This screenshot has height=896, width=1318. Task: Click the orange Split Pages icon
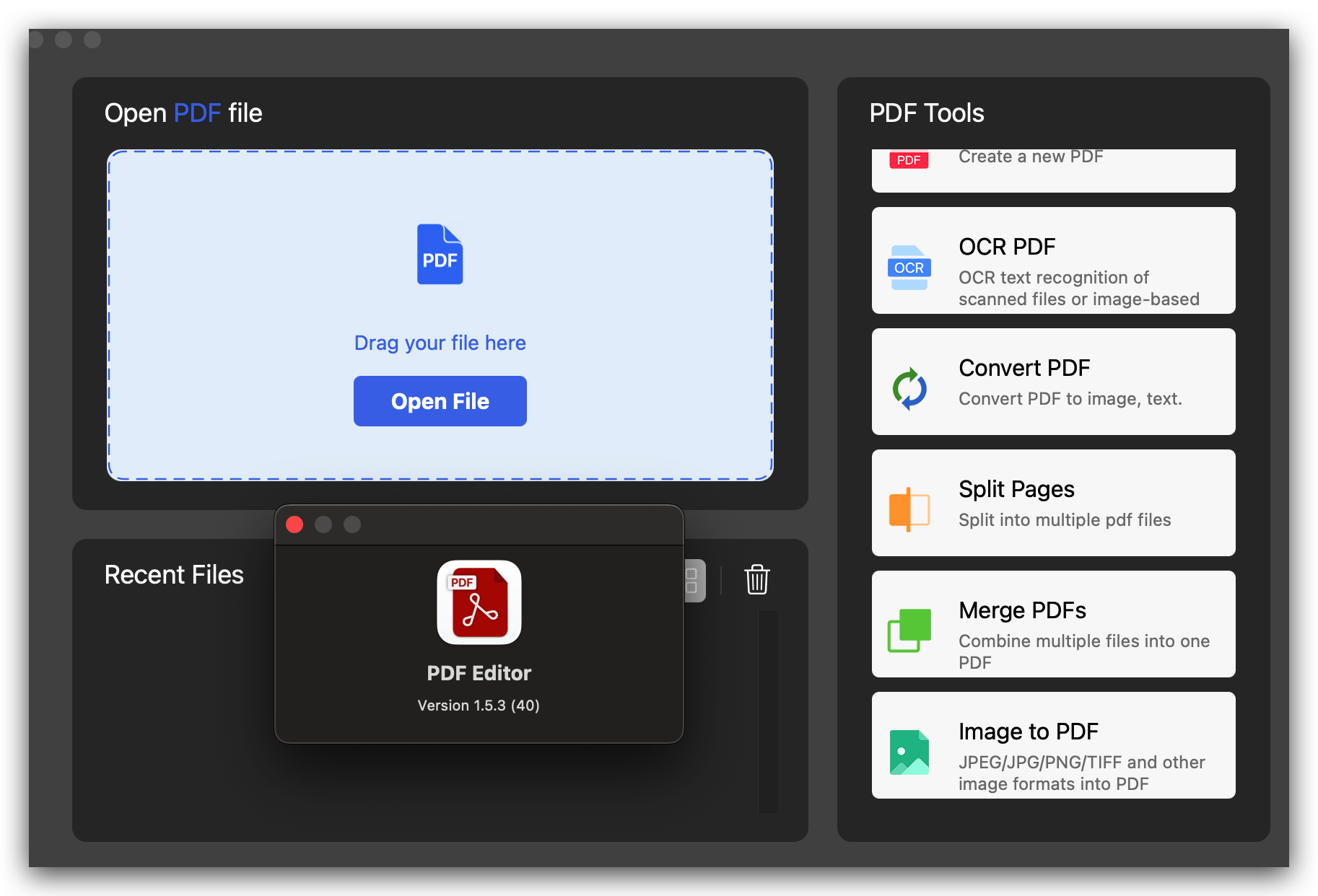(x=909, y=509)
